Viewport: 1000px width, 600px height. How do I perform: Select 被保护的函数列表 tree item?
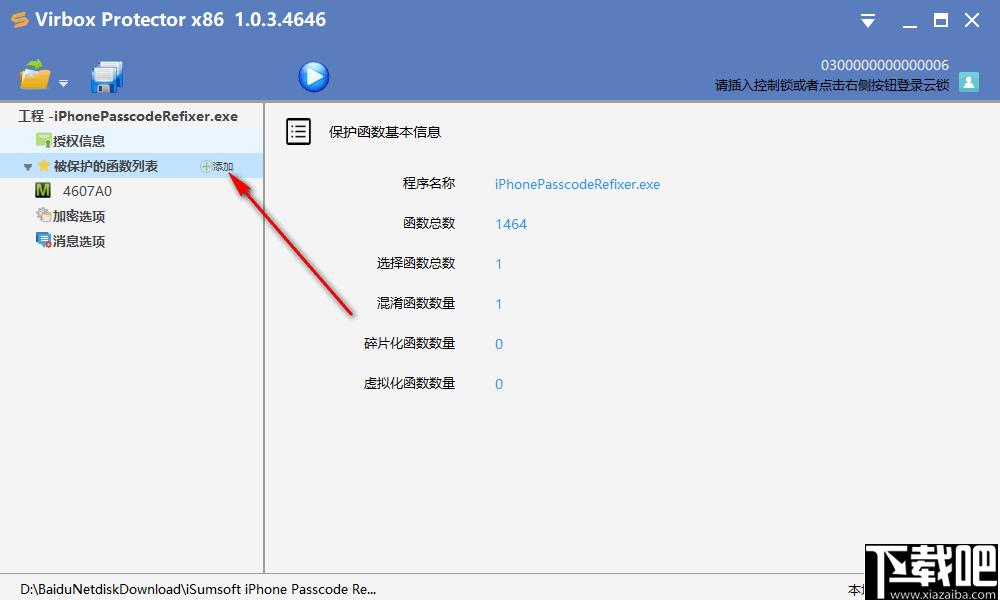[106, 166]
